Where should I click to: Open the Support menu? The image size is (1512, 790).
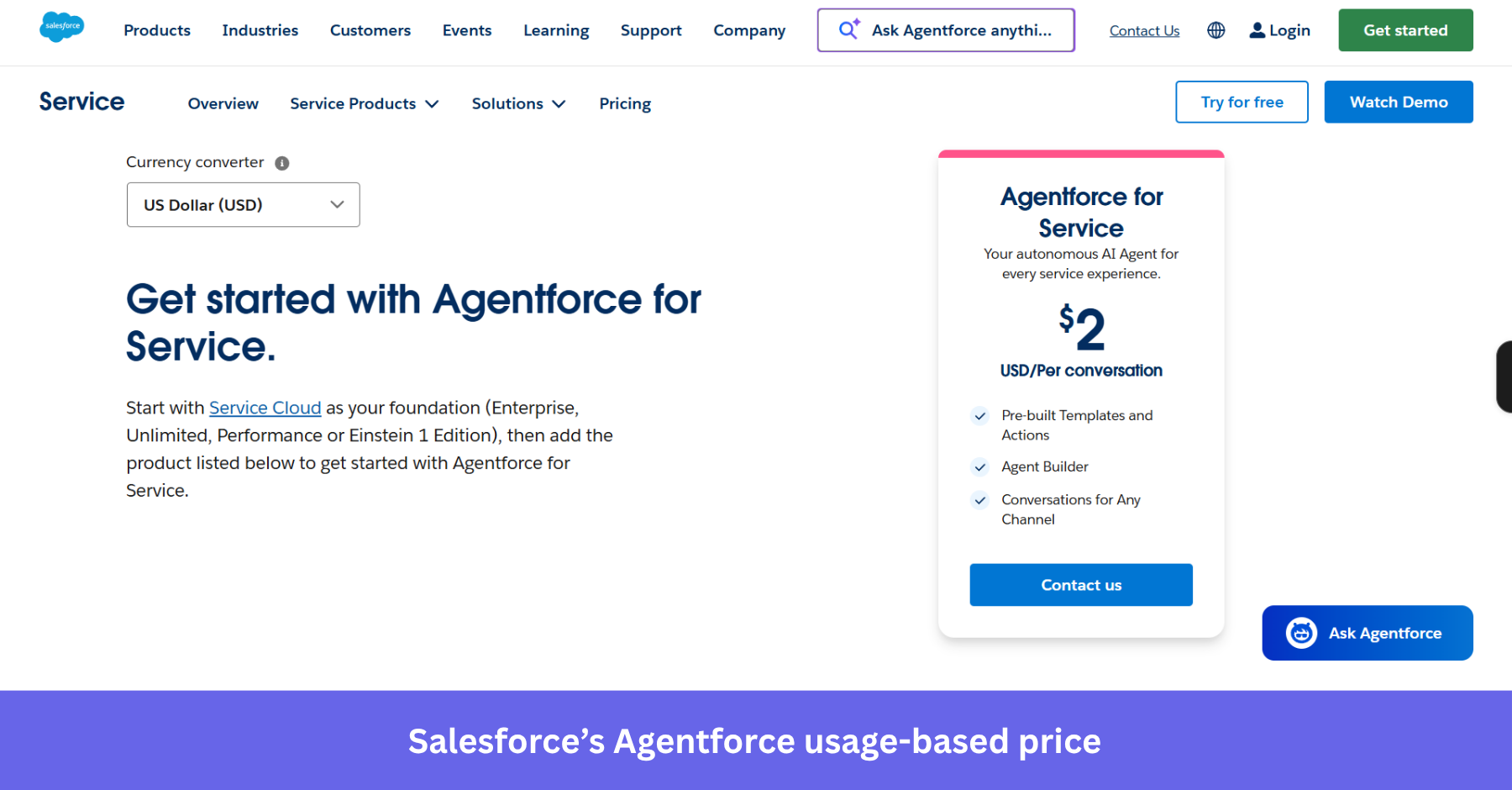pyautogui.click(x=651, y=30)
